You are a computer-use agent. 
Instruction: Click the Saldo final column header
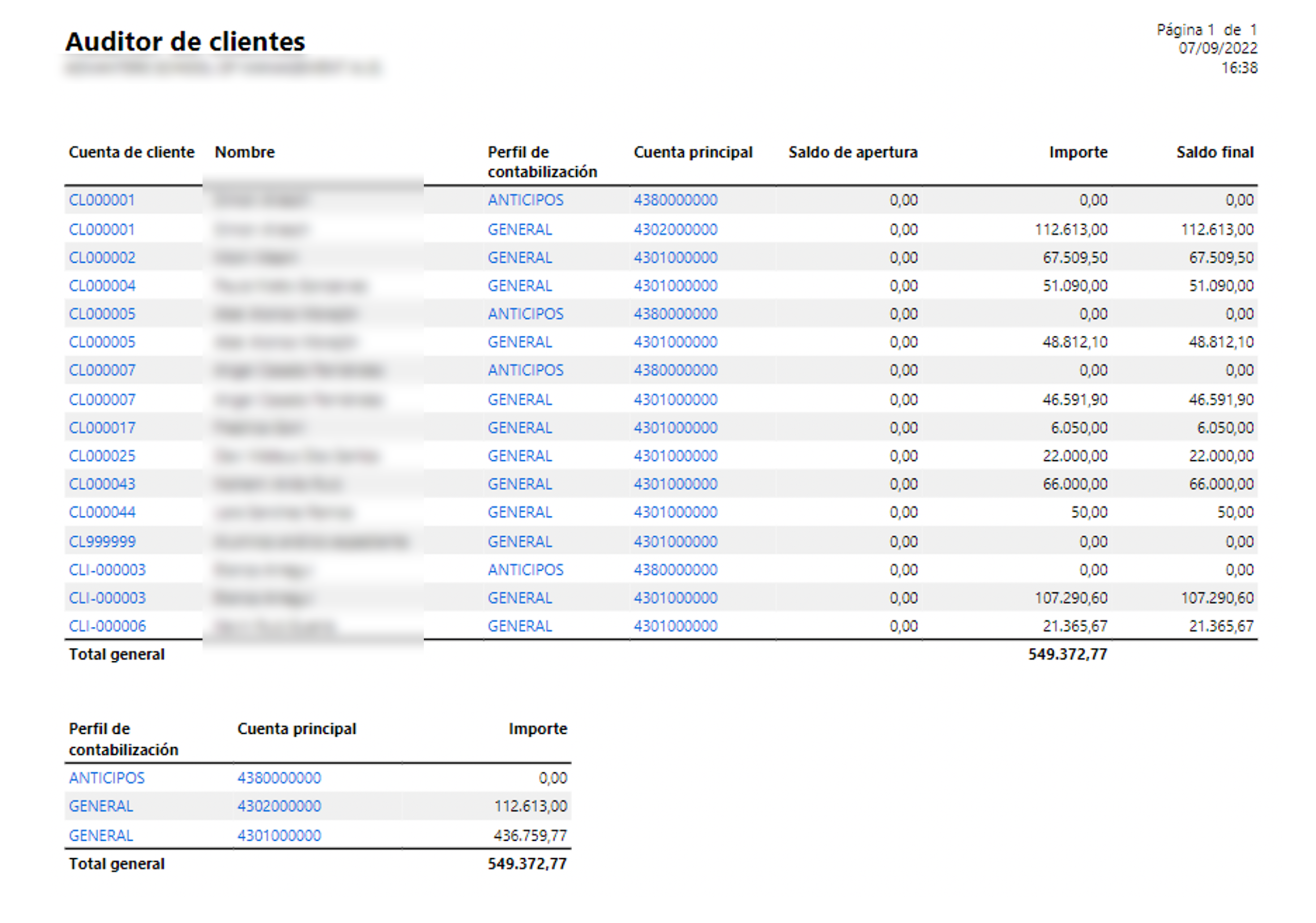coord(1215,153)
